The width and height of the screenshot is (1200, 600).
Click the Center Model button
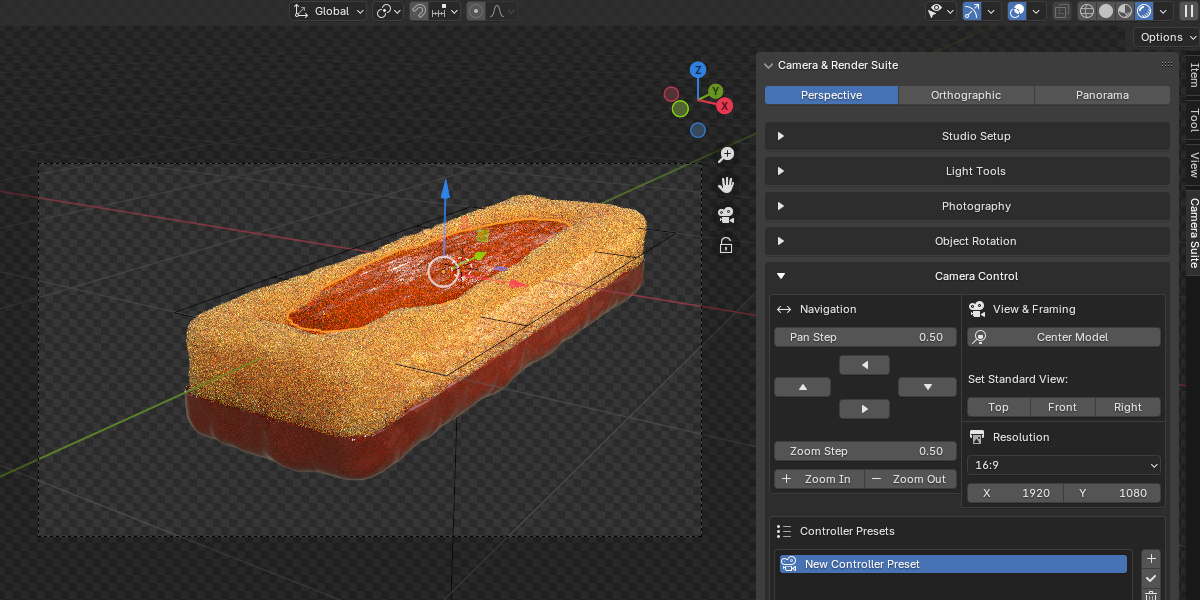1064,337
